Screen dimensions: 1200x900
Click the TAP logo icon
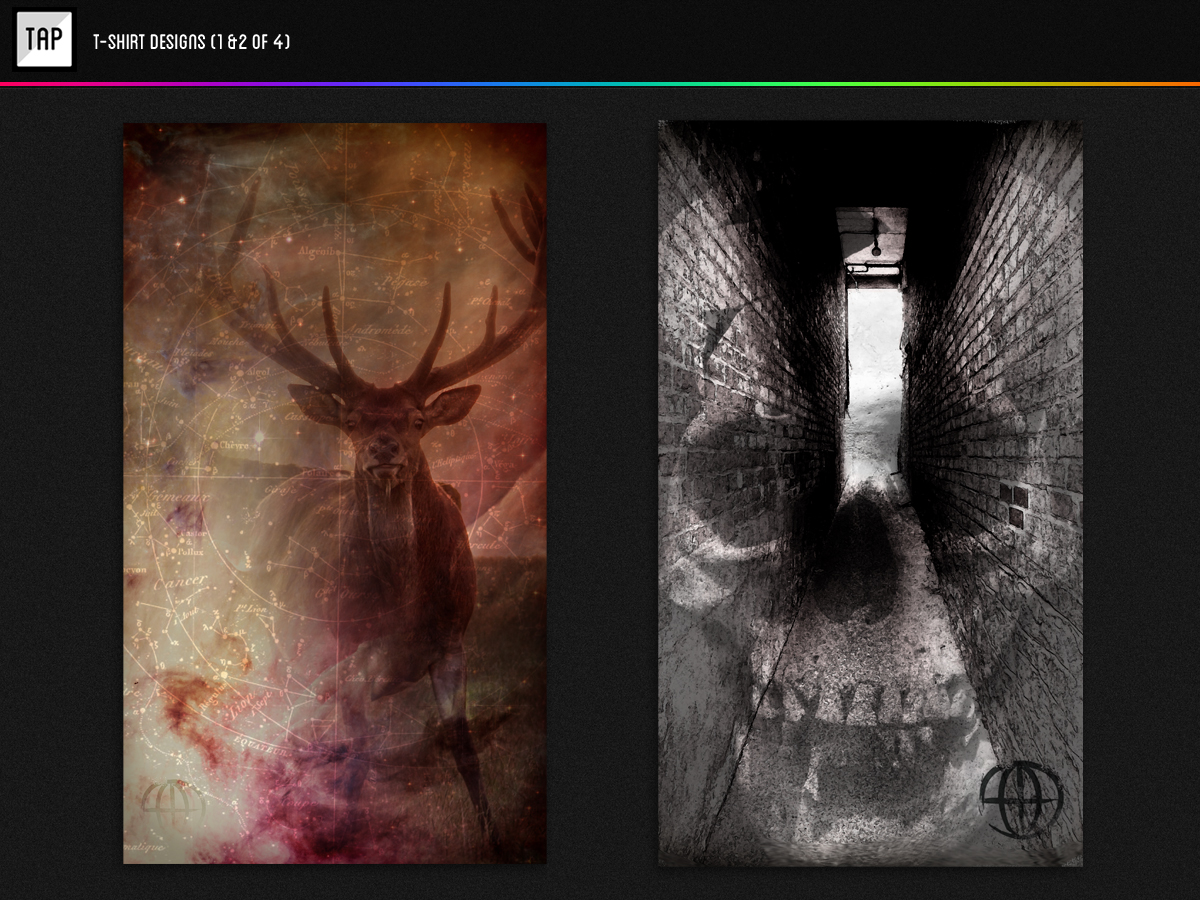[x=44, y=40]
